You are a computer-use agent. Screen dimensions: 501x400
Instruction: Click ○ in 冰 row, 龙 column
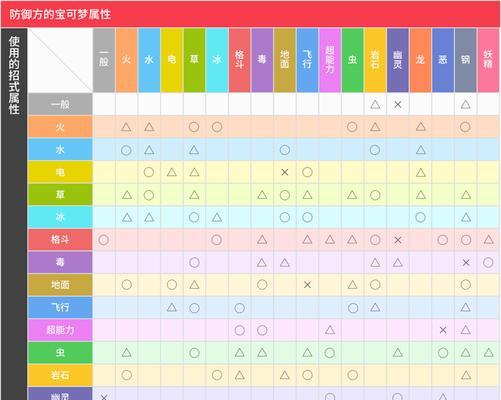pos(420,217)
